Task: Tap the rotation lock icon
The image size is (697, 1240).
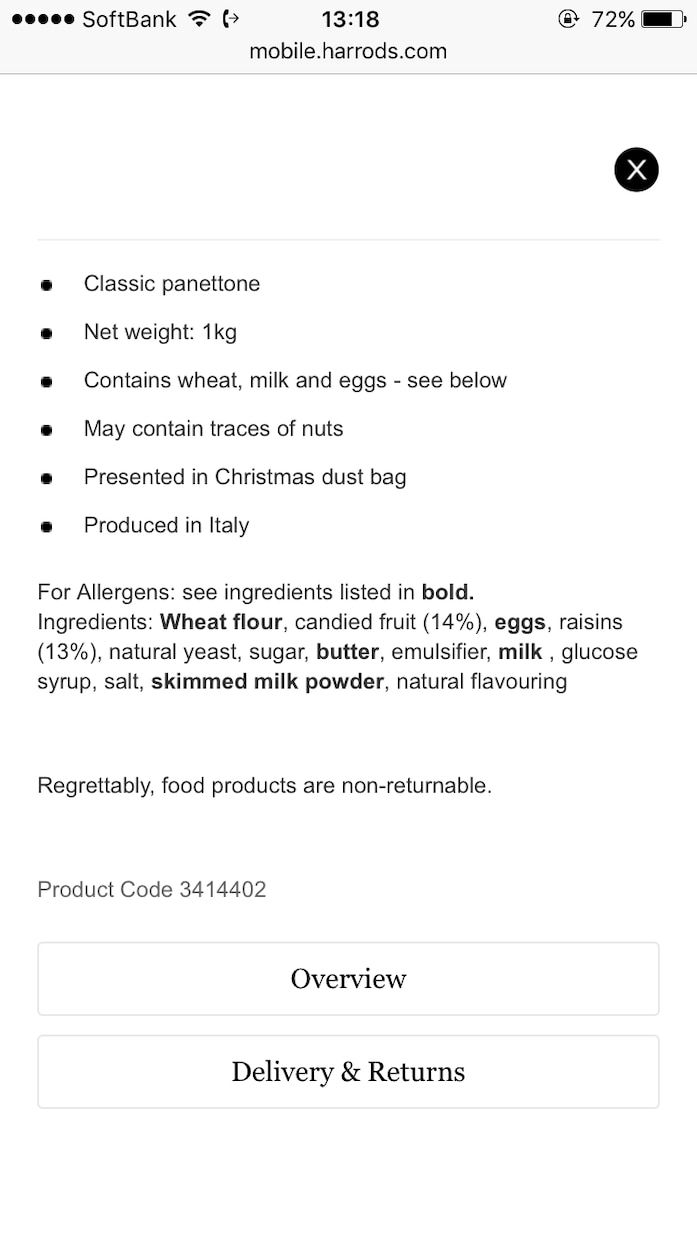Action: (x=569, y=19)
